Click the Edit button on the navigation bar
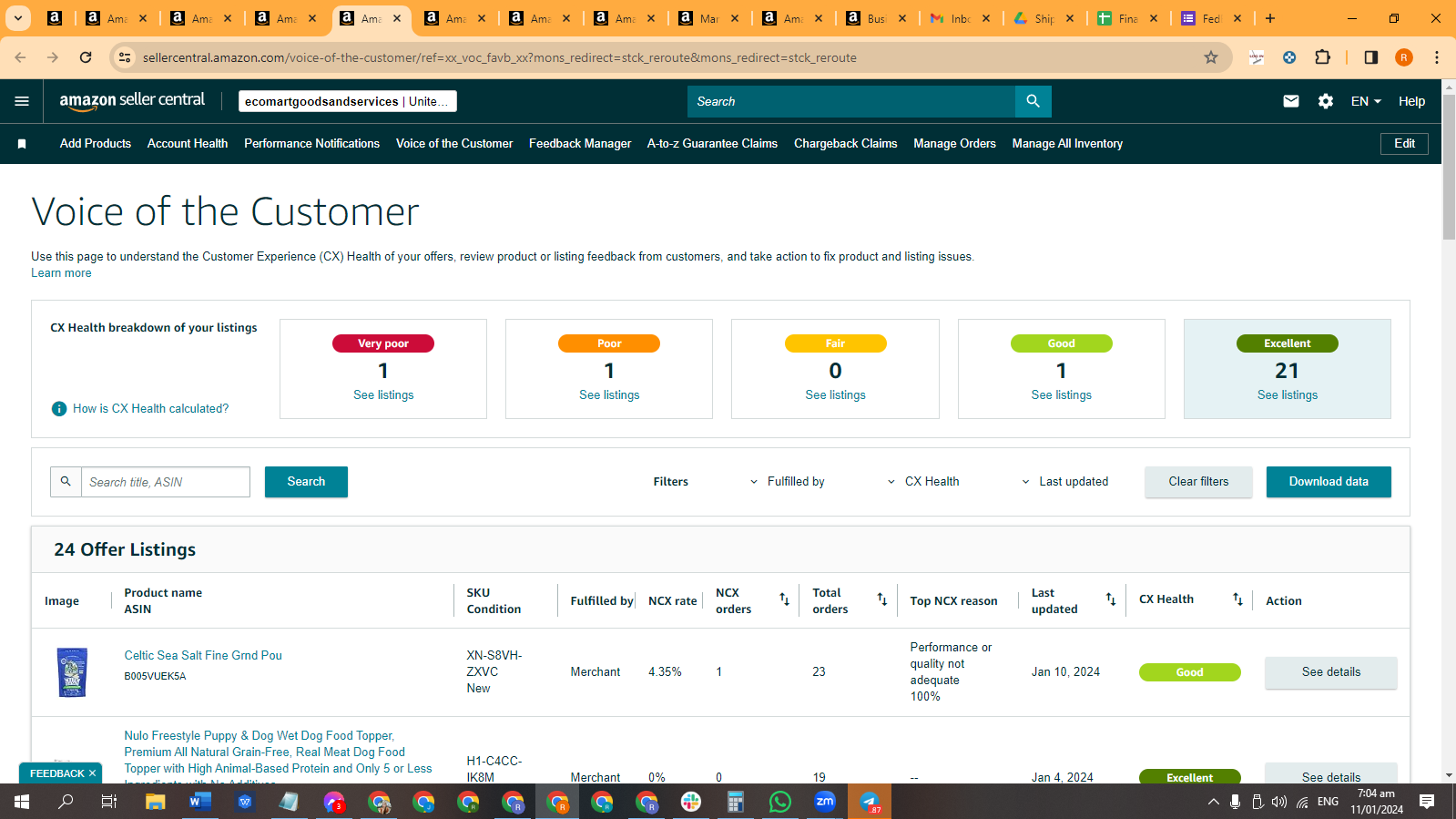Image resolution: width=1456 pixels, height=819 pixels. click(1404, 144)
